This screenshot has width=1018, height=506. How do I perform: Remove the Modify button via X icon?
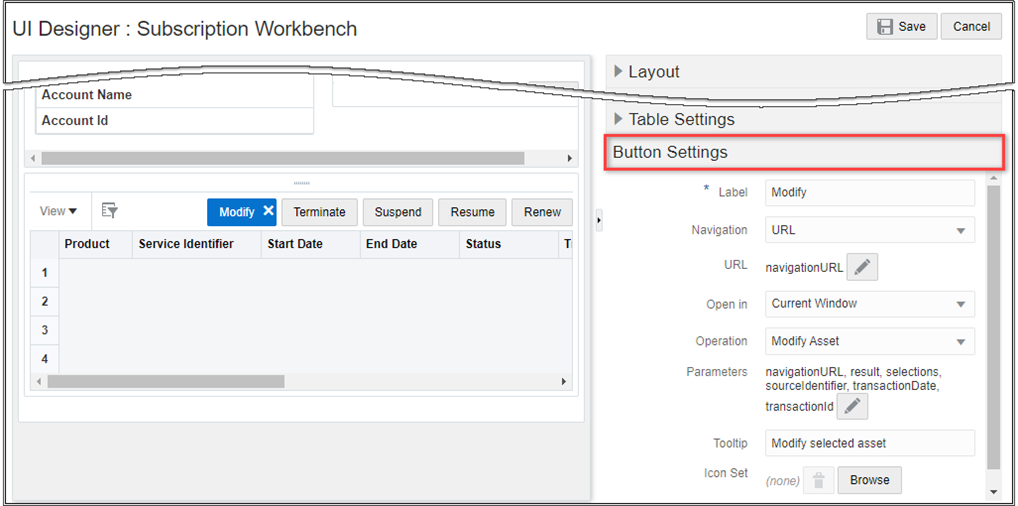tap(268, 211)
